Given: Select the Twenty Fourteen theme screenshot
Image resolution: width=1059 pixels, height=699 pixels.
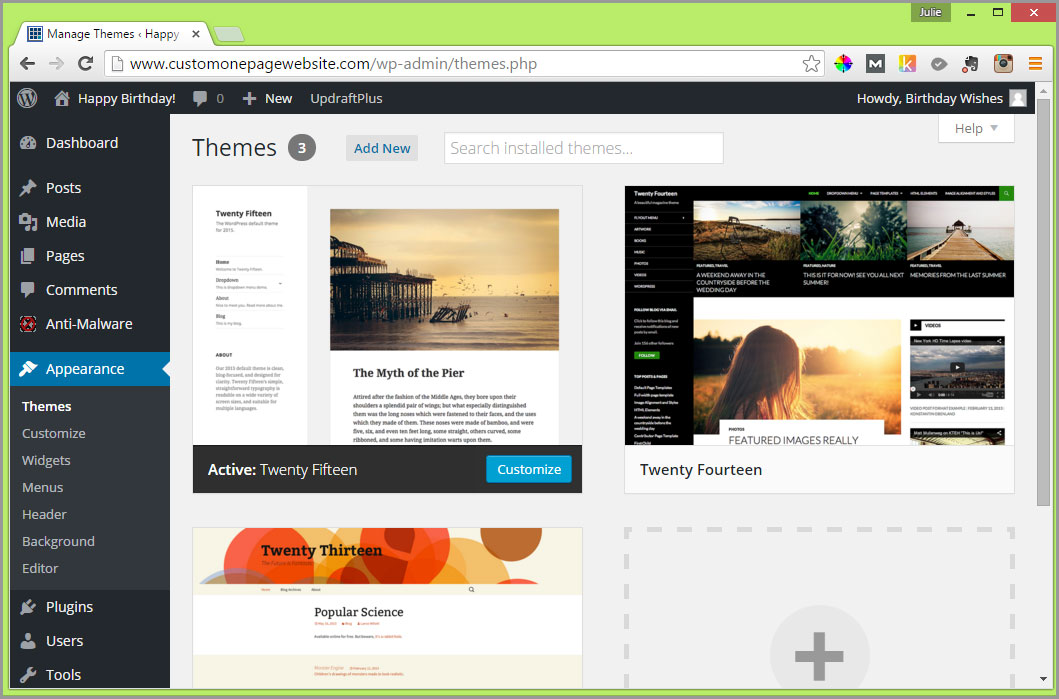Looking at the screenshot, I should (x=819, y=315).
